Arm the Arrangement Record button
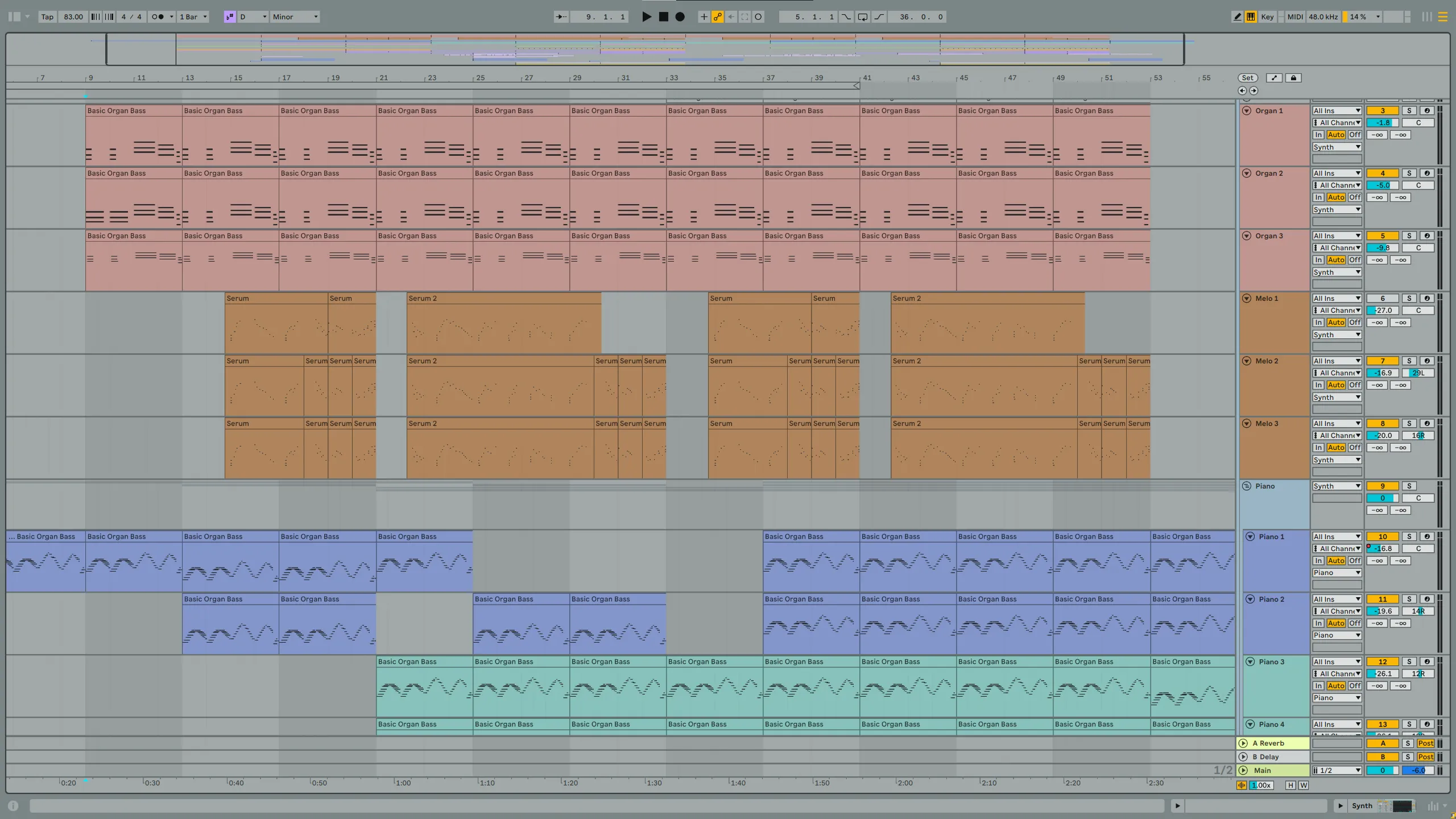 [x=680, y=16]
